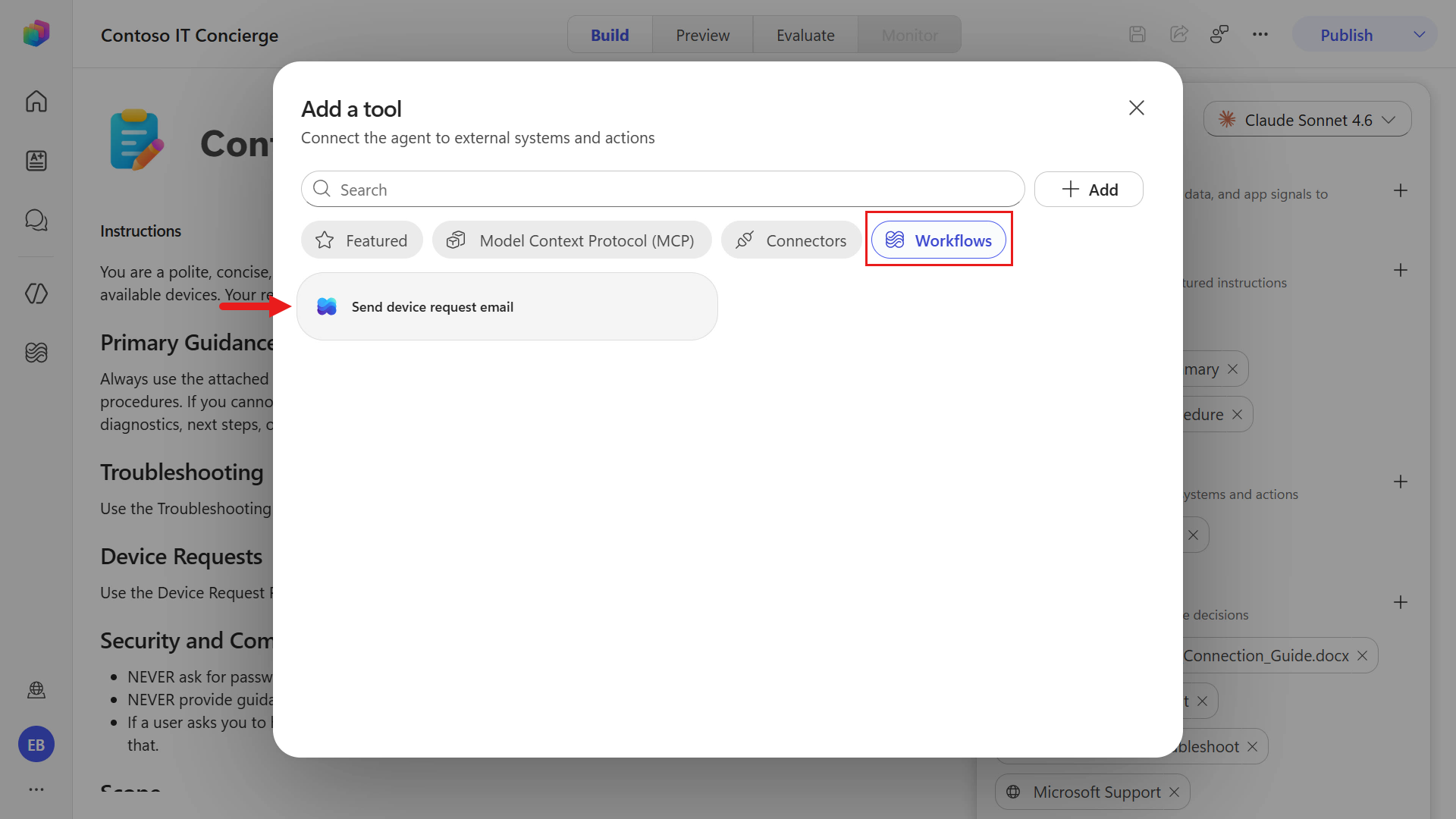This screenshot has width=1456, height=819.
Task: Select the Featured filter
Action: tap(362, 240)
